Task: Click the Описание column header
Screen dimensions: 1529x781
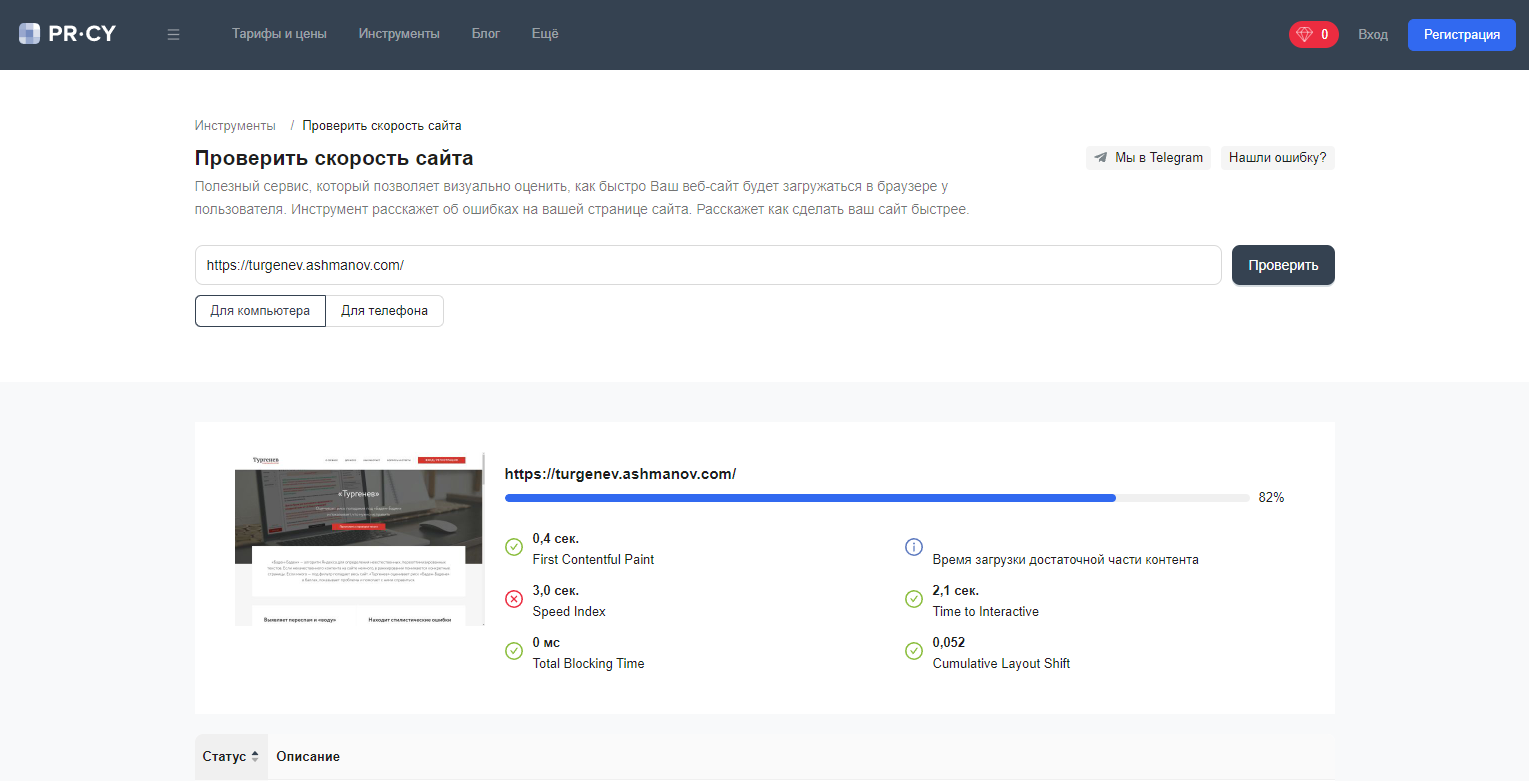Action: point(308,756)
